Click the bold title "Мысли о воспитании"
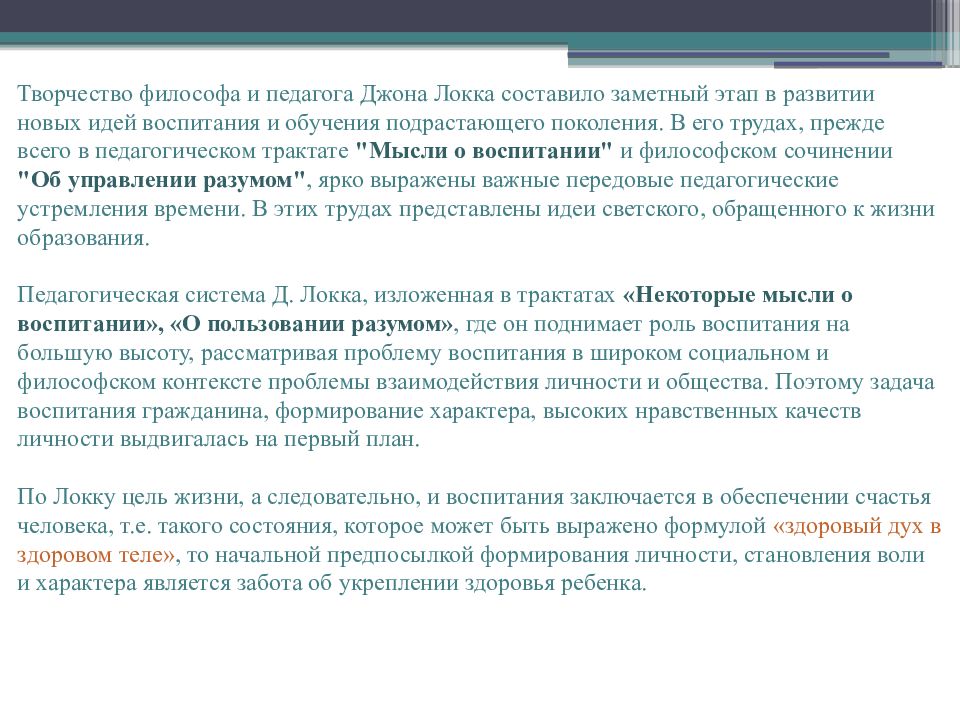The height and width of the screenshot is (720, 960). [x=484, y=152]
